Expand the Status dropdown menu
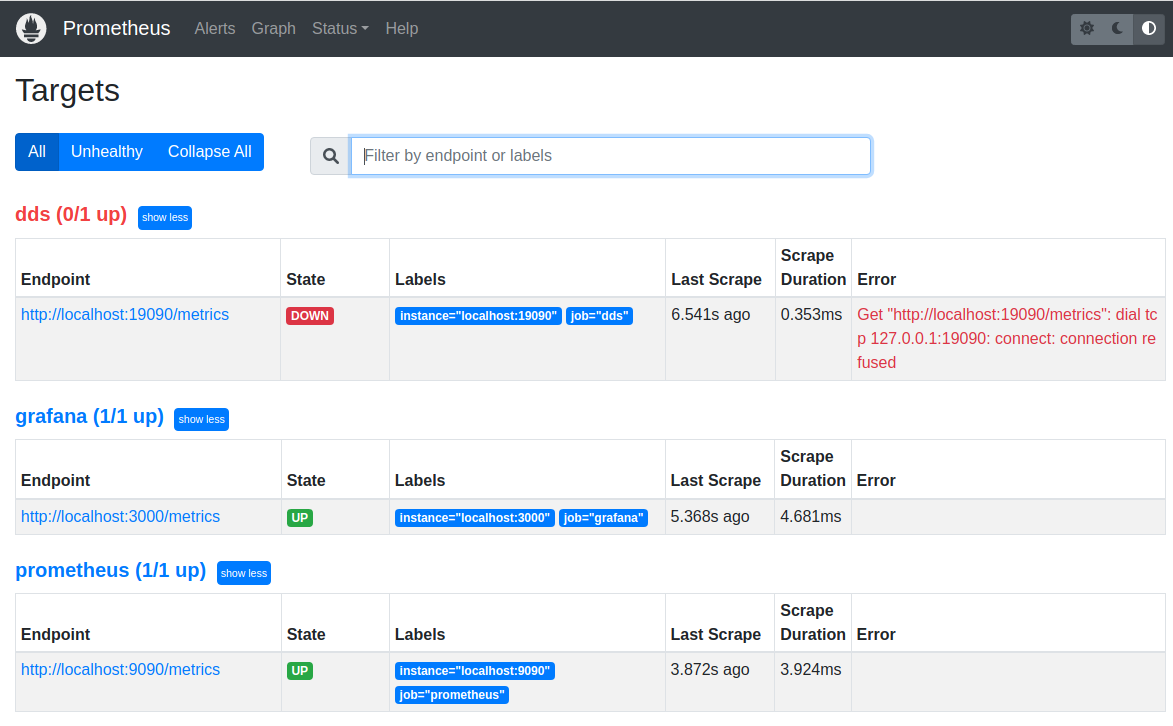1173x726 pixels. tap(340, 28)
